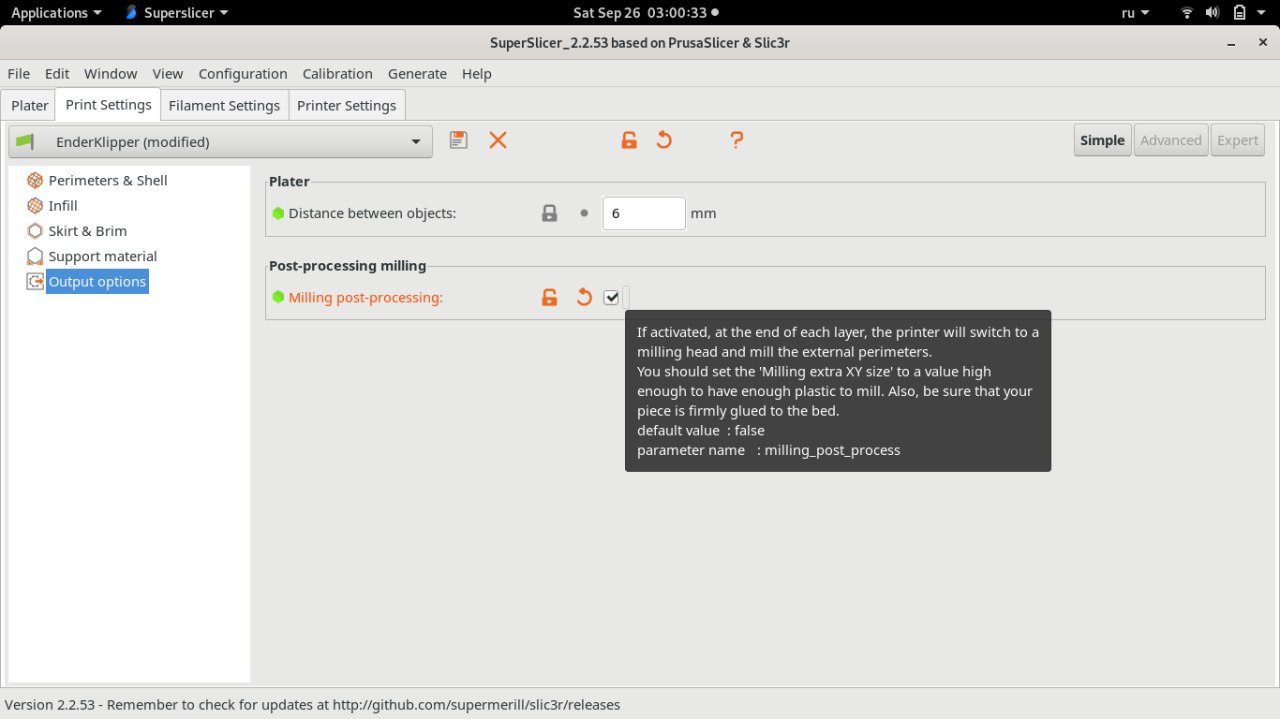Click the grey dot next to distance field
Screen dimensions: 1280x719
click(584, 213)
